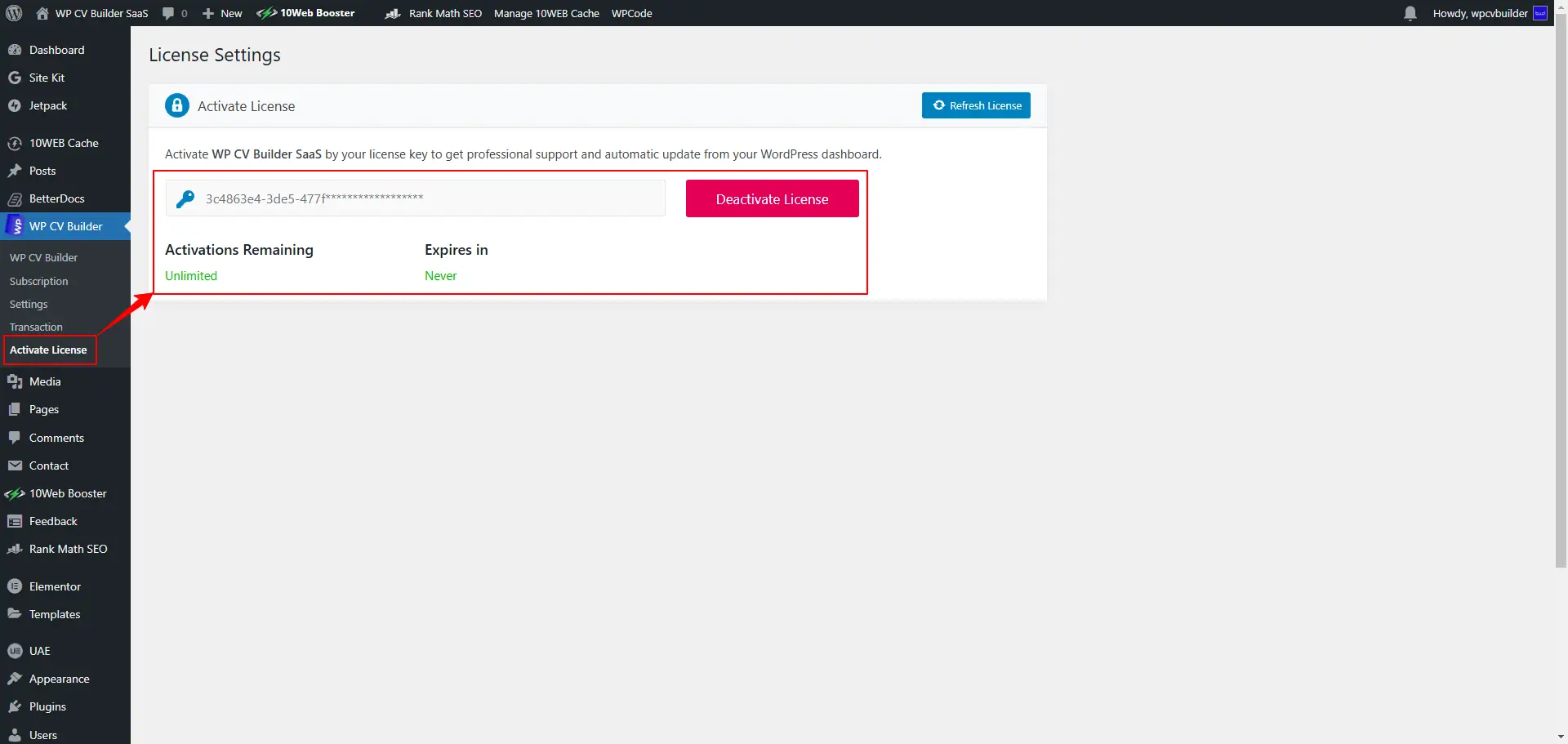This screenshot has height=744, width=1568.
Task: Click the Users icon in sidebar
Action: (x=15, y=735)
